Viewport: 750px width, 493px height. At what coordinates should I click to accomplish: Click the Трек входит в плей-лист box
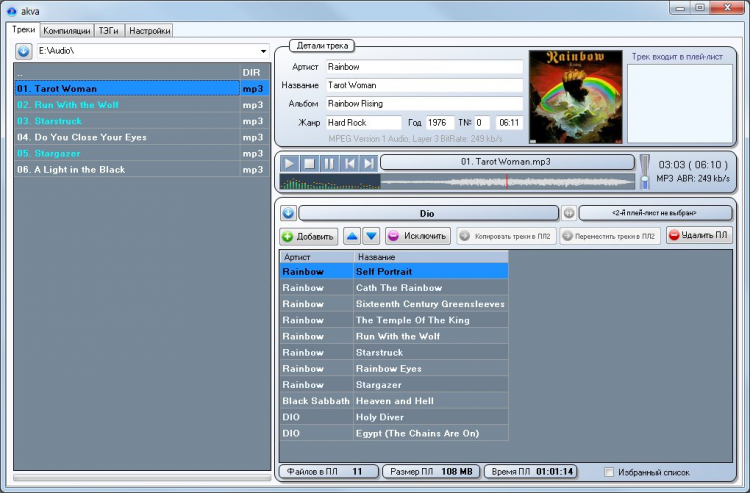pyautogui.click(x=680, y=103)
